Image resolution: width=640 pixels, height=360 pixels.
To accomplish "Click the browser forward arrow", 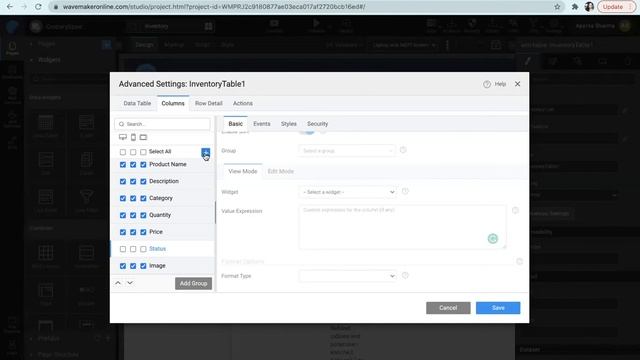I will click(x=24, y=7).
